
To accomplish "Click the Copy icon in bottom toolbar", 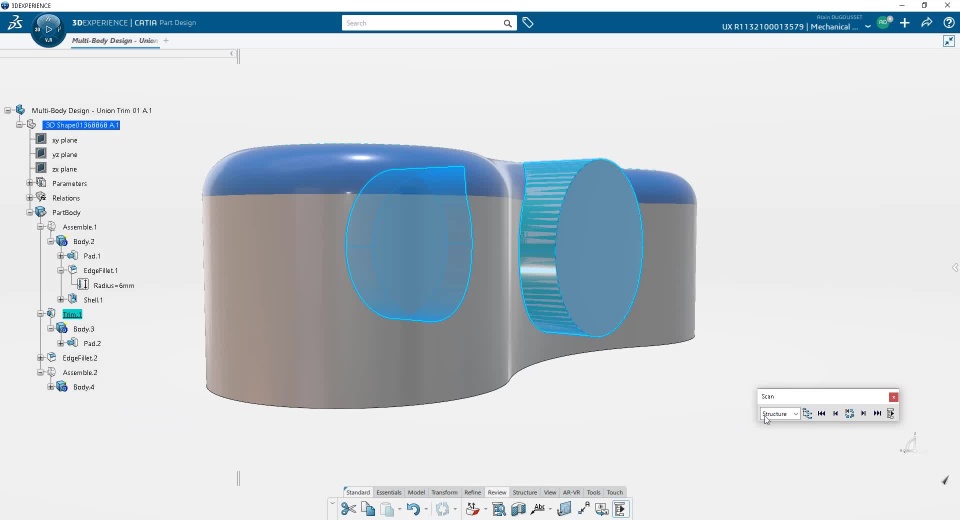I will coord(368,509).
